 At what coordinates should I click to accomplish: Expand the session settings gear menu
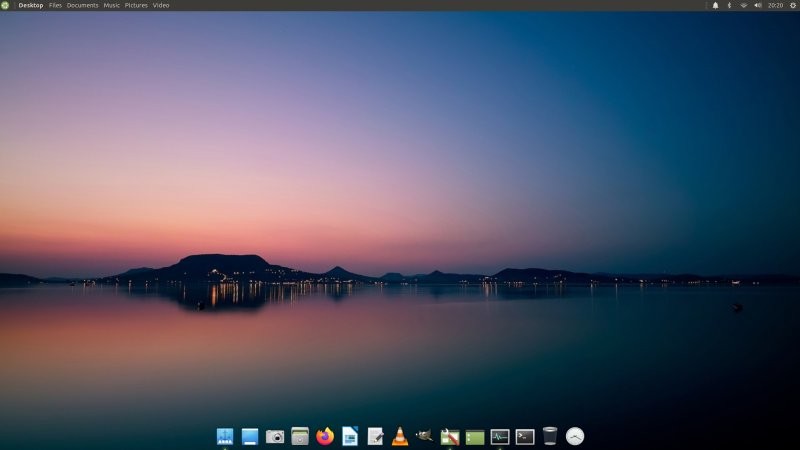793,5
